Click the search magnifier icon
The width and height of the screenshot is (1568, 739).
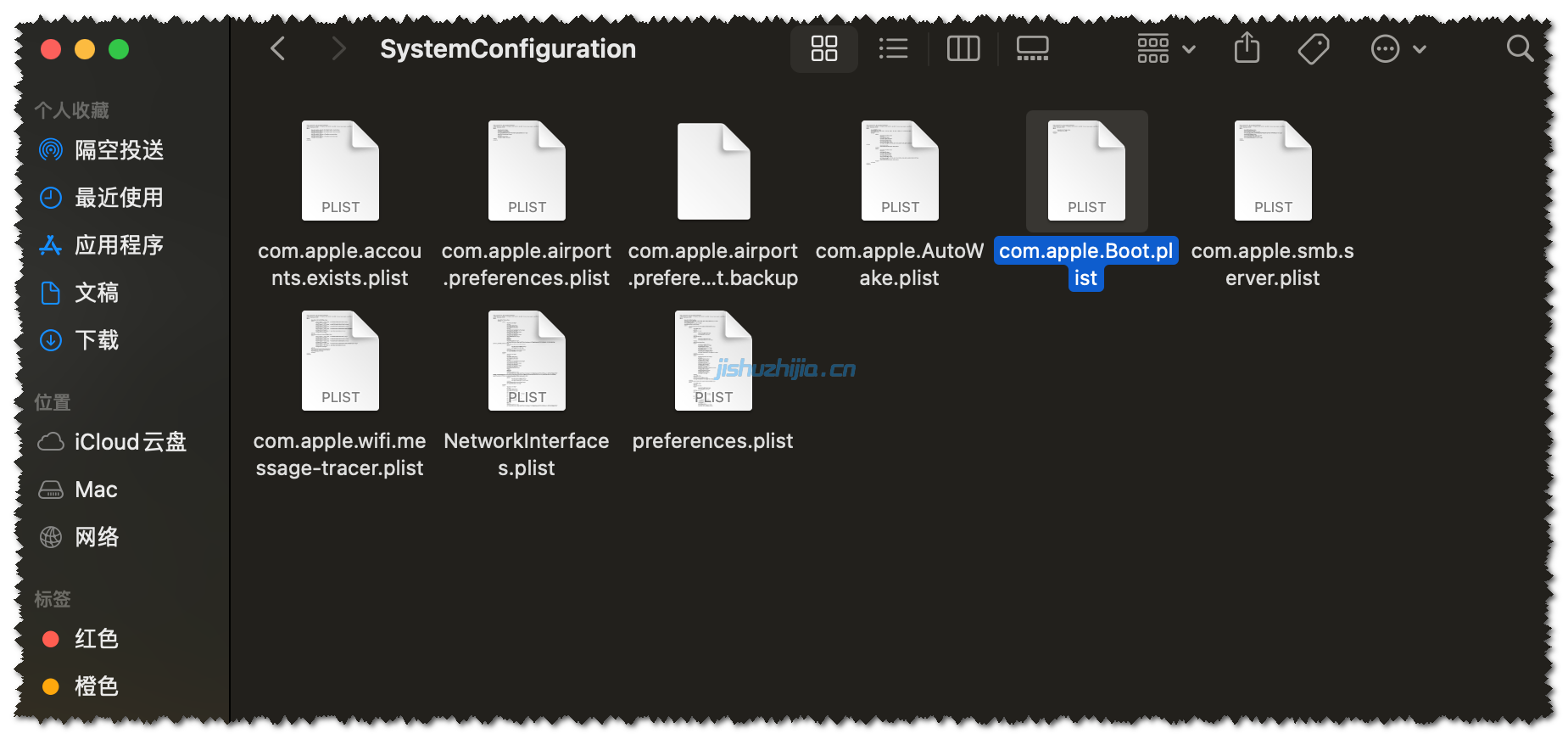(x=1520, y=48)
